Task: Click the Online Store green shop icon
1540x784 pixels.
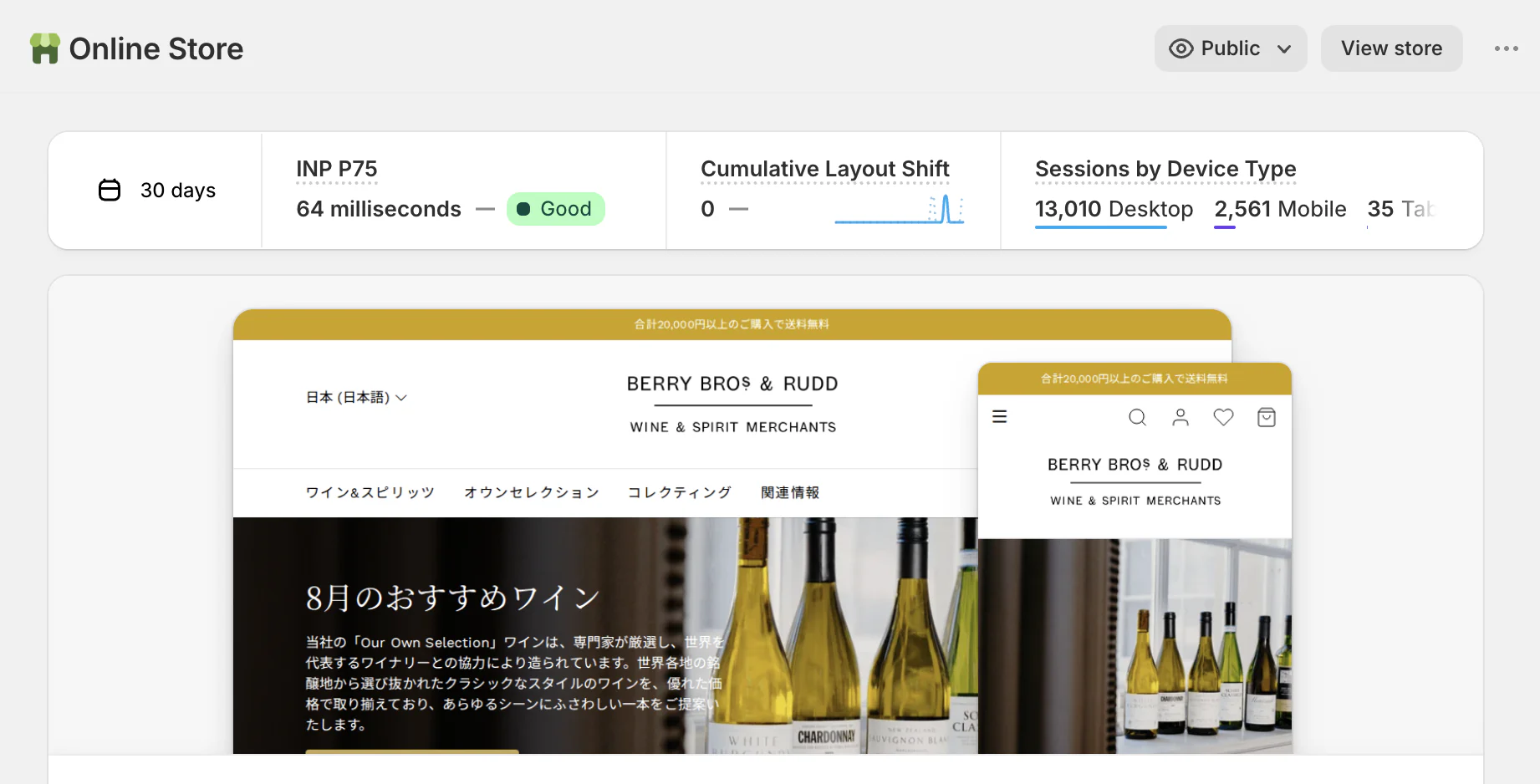Action: click(45, 48)
